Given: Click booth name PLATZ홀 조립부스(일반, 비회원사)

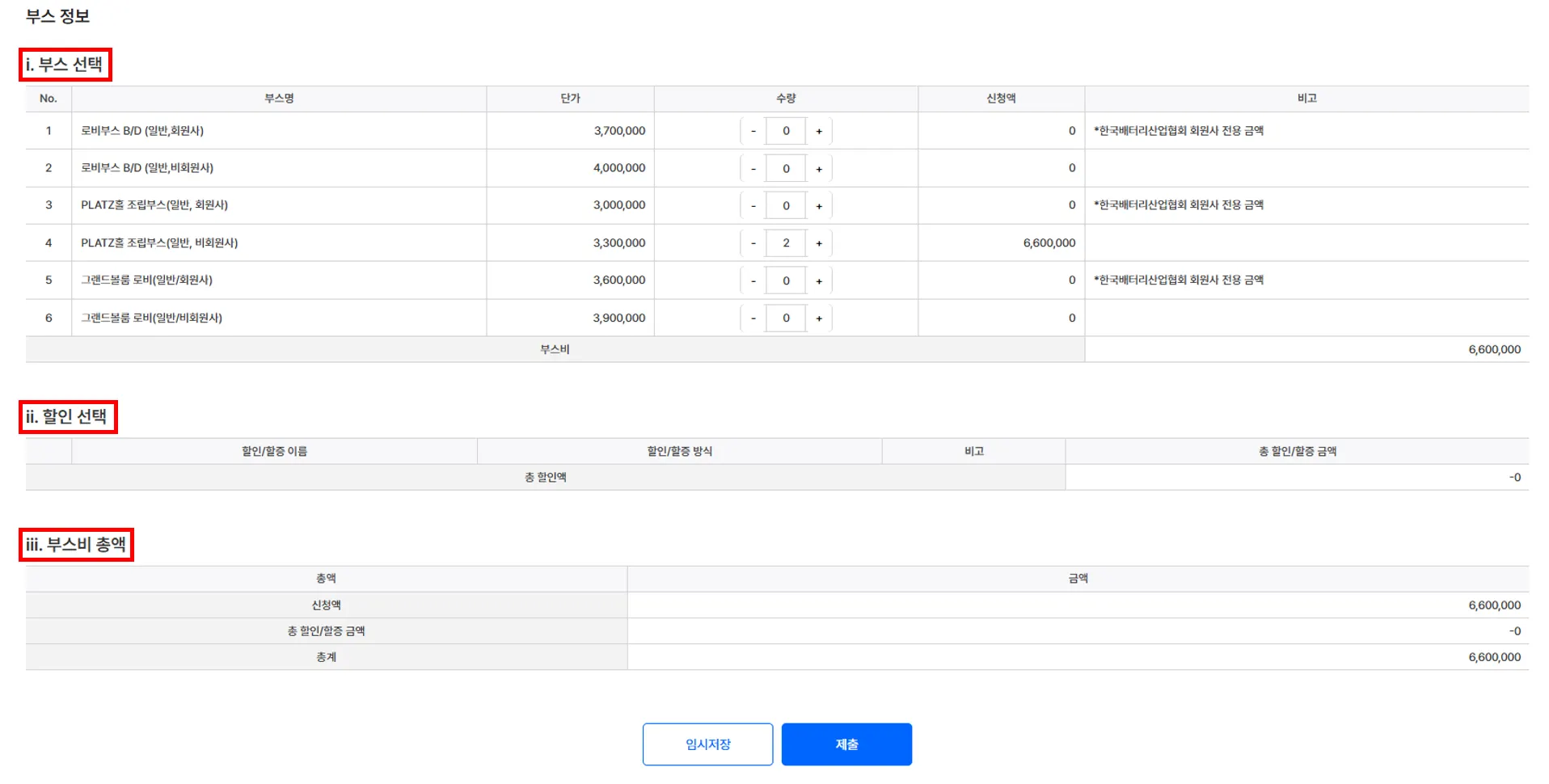Looking at the screenshot, I should tap(159, 242).
